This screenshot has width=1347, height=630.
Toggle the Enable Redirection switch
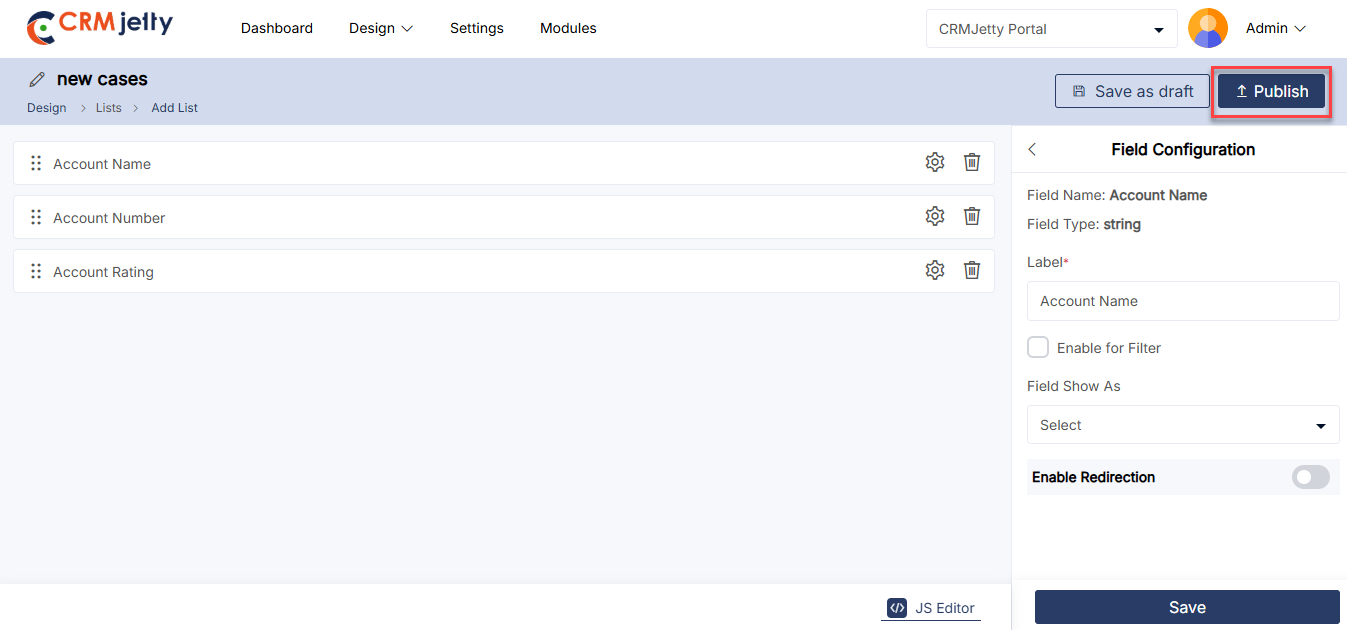(1310, 477)
